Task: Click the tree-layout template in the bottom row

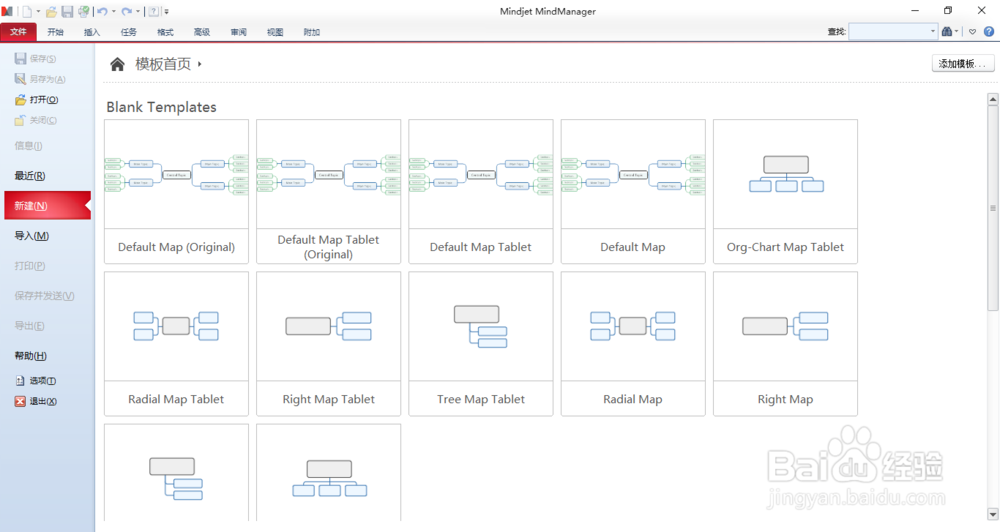Action: (177, 473)
